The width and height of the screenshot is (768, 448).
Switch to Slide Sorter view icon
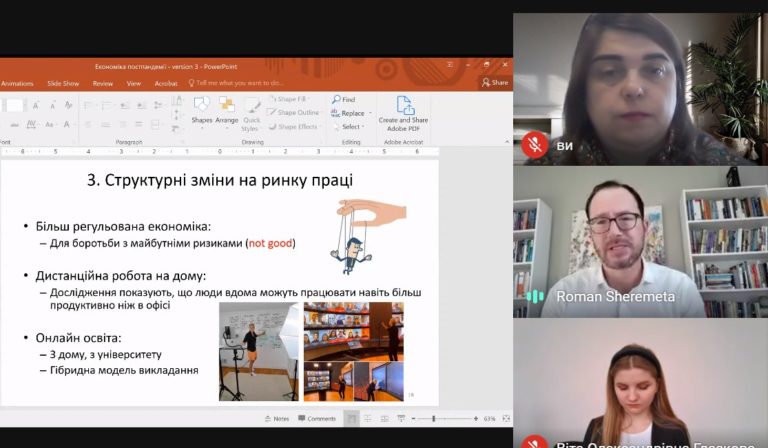(368, 419)
